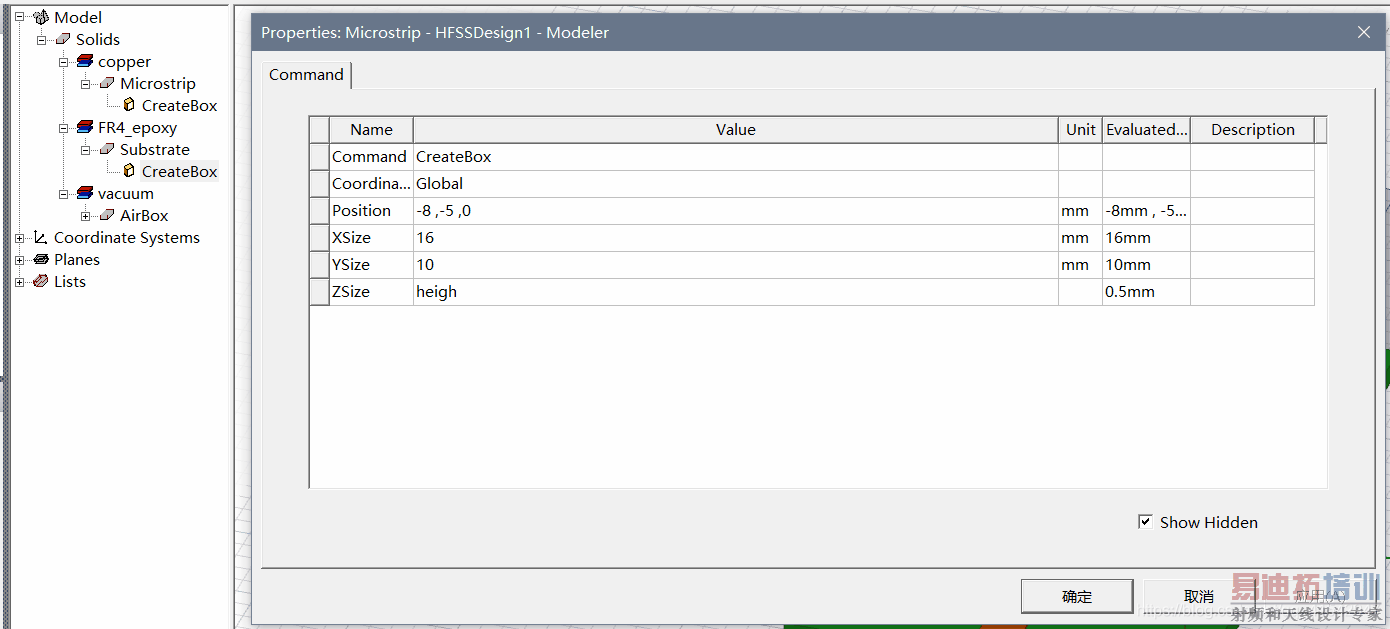This screenshot has height=629, width=1390.
Task: Click the XSize value field '16'
Action: click(x=736, y=238)
